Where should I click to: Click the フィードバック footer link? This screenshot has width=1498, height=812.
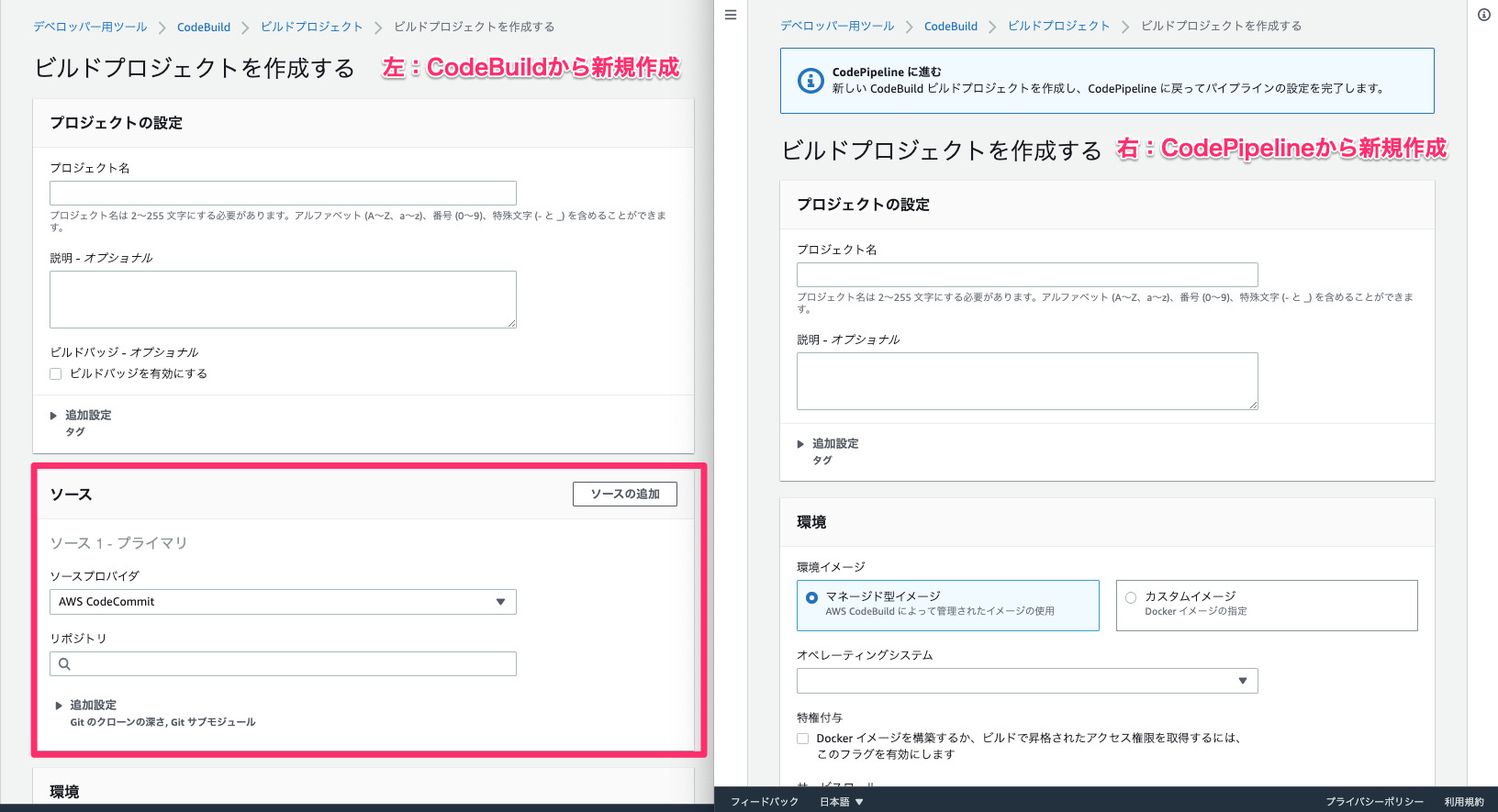(x=764, y=802)
